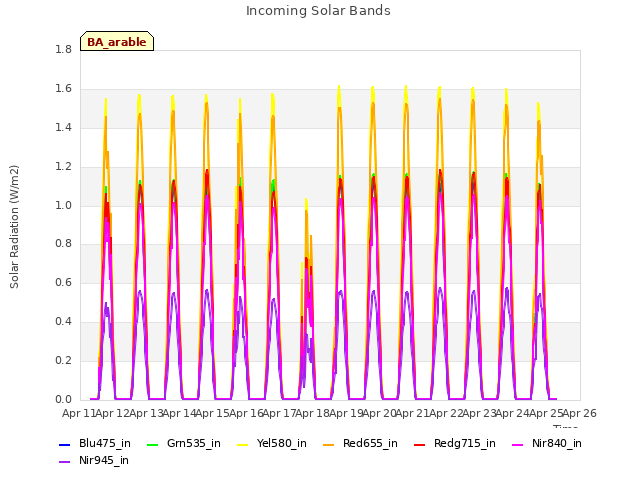This screenshot has width=640, height=480.
Task: Click the 0.2 y-axis tick label
Action: tap(63, 360)
